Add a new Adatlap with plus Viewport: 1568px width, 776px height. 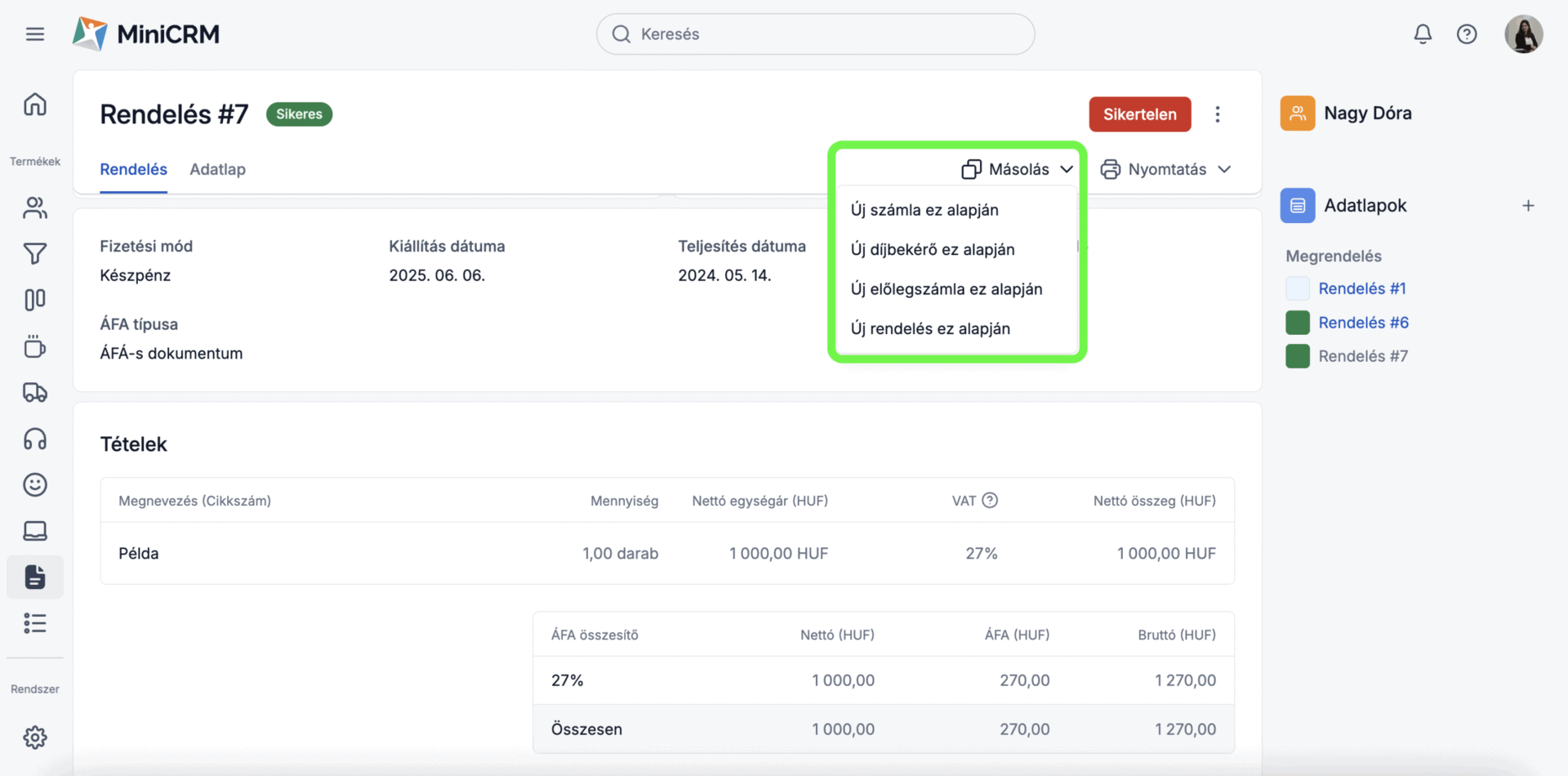coord(1528,206)
